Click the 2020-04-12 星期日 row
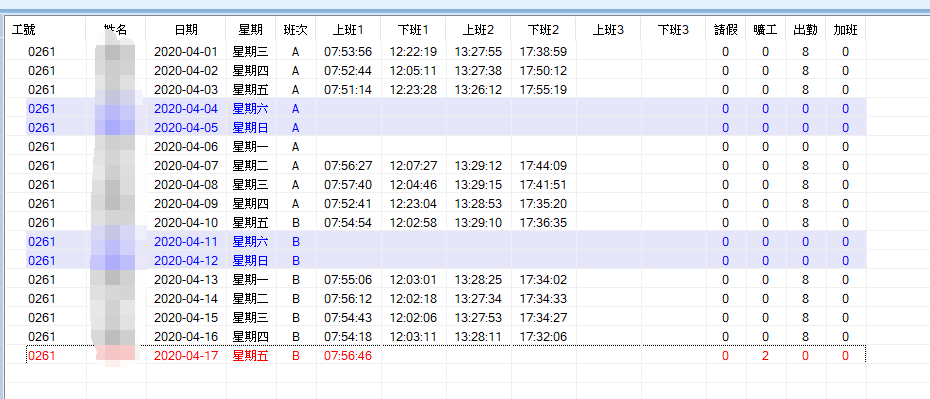The width and height of the screenshot is (930, 399). (436, 260)
